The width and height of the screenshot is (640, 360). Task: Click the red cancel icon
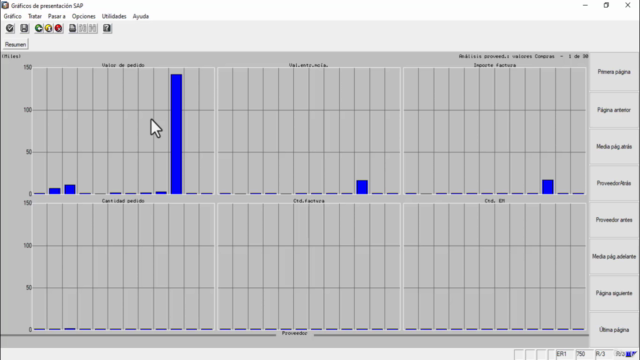click(x=58, y=28)
